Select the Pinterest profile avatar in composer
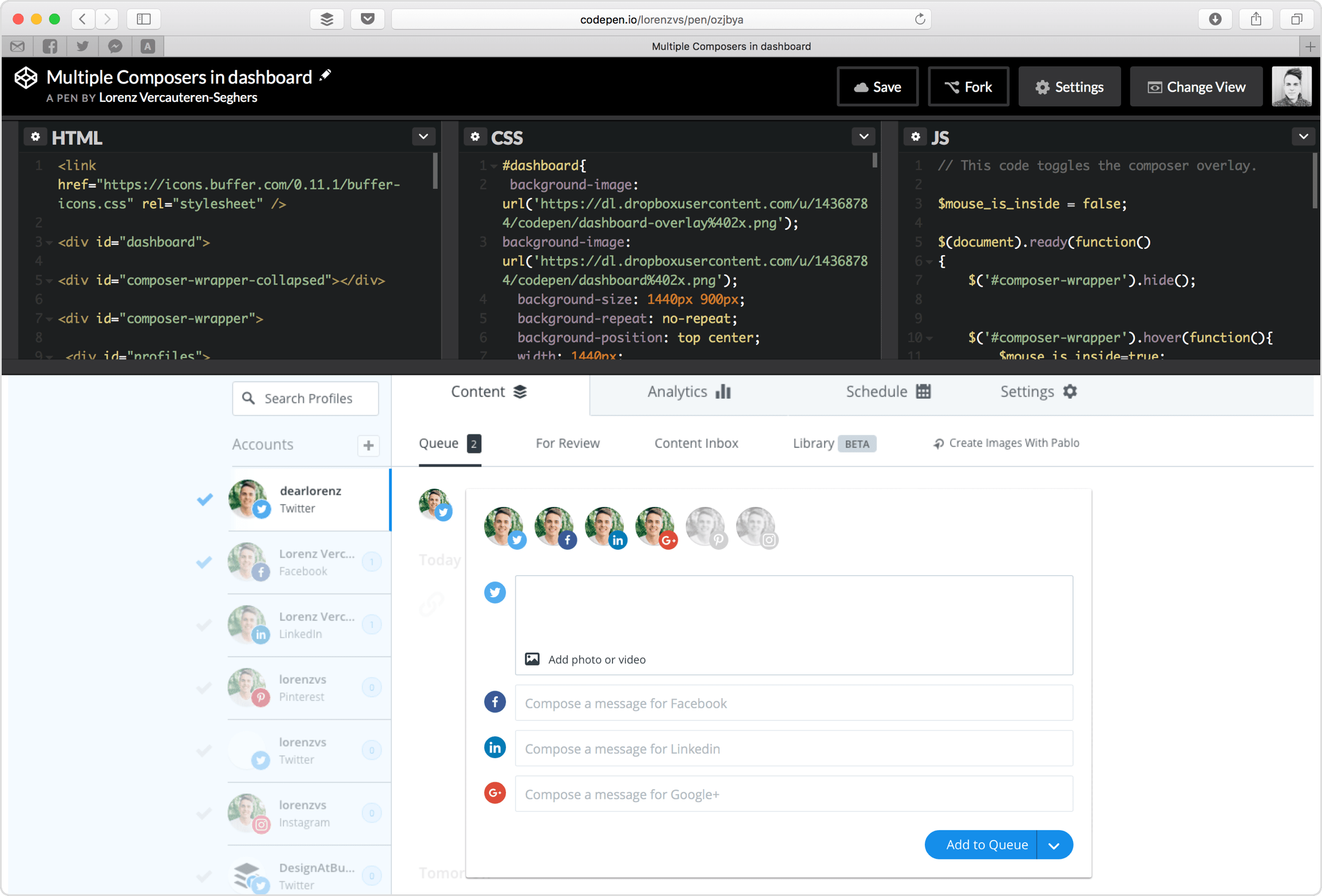The image size is (1322, 896). 706,527
